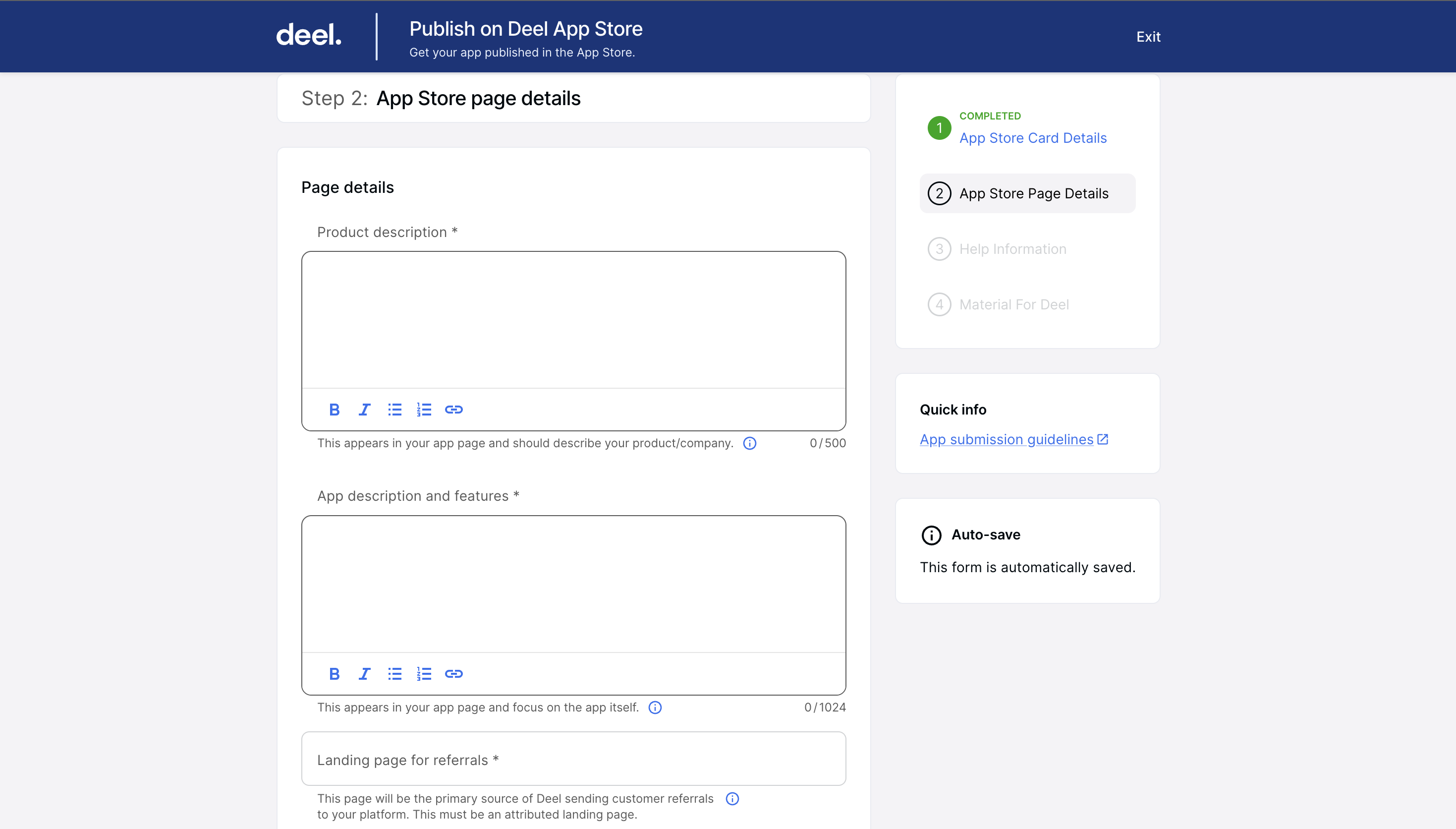Toggle italic in Product description toolbar
Screen dimensions: 1456x829
coord(364,410)
